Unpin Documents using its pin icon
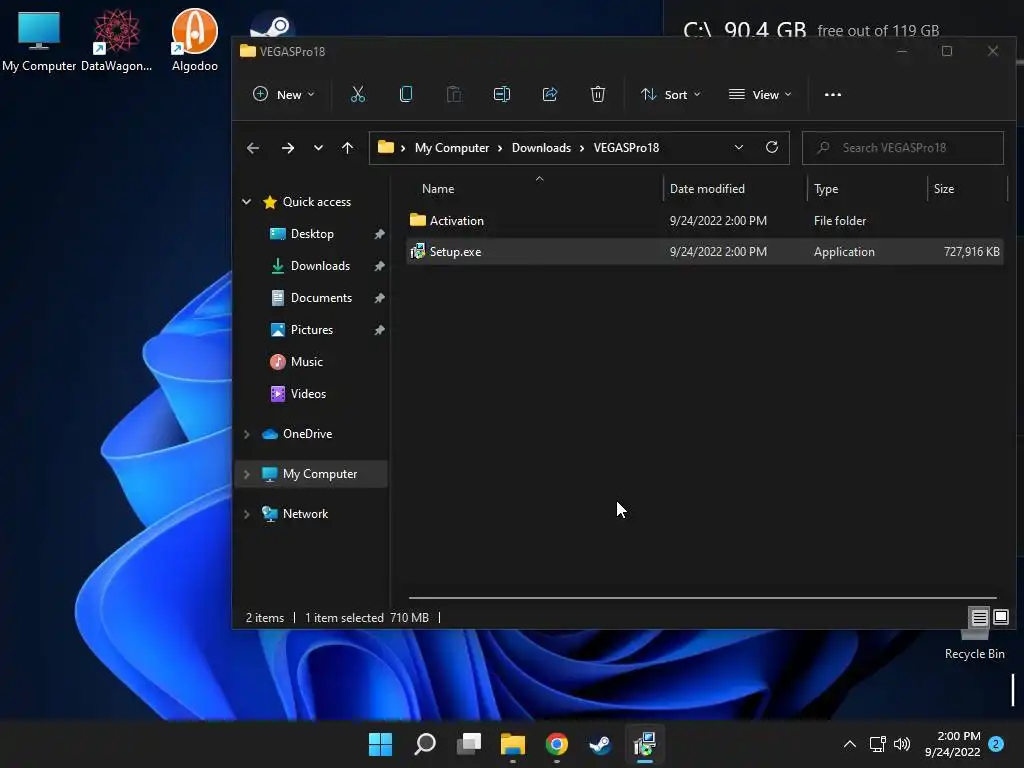Image resolution: width=1024 pixels, height=768 pixels. [x=379, y=298]
